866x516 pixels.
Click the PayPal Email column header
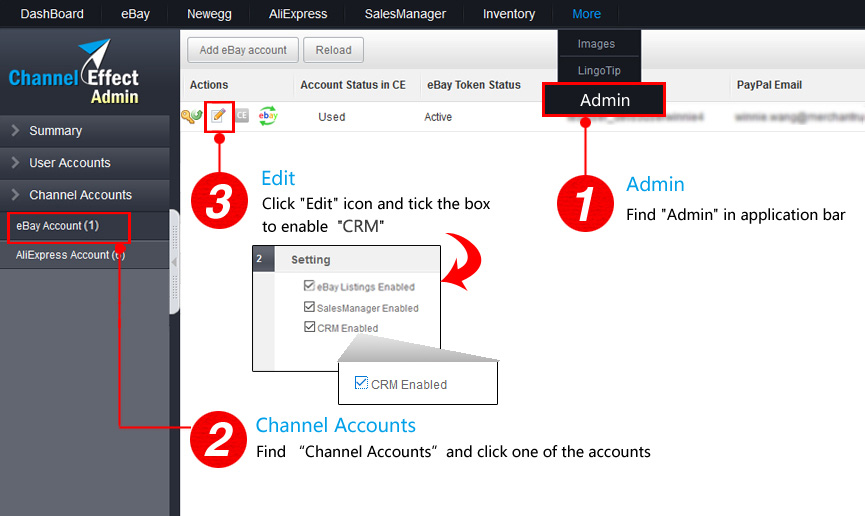coord(769,85)
